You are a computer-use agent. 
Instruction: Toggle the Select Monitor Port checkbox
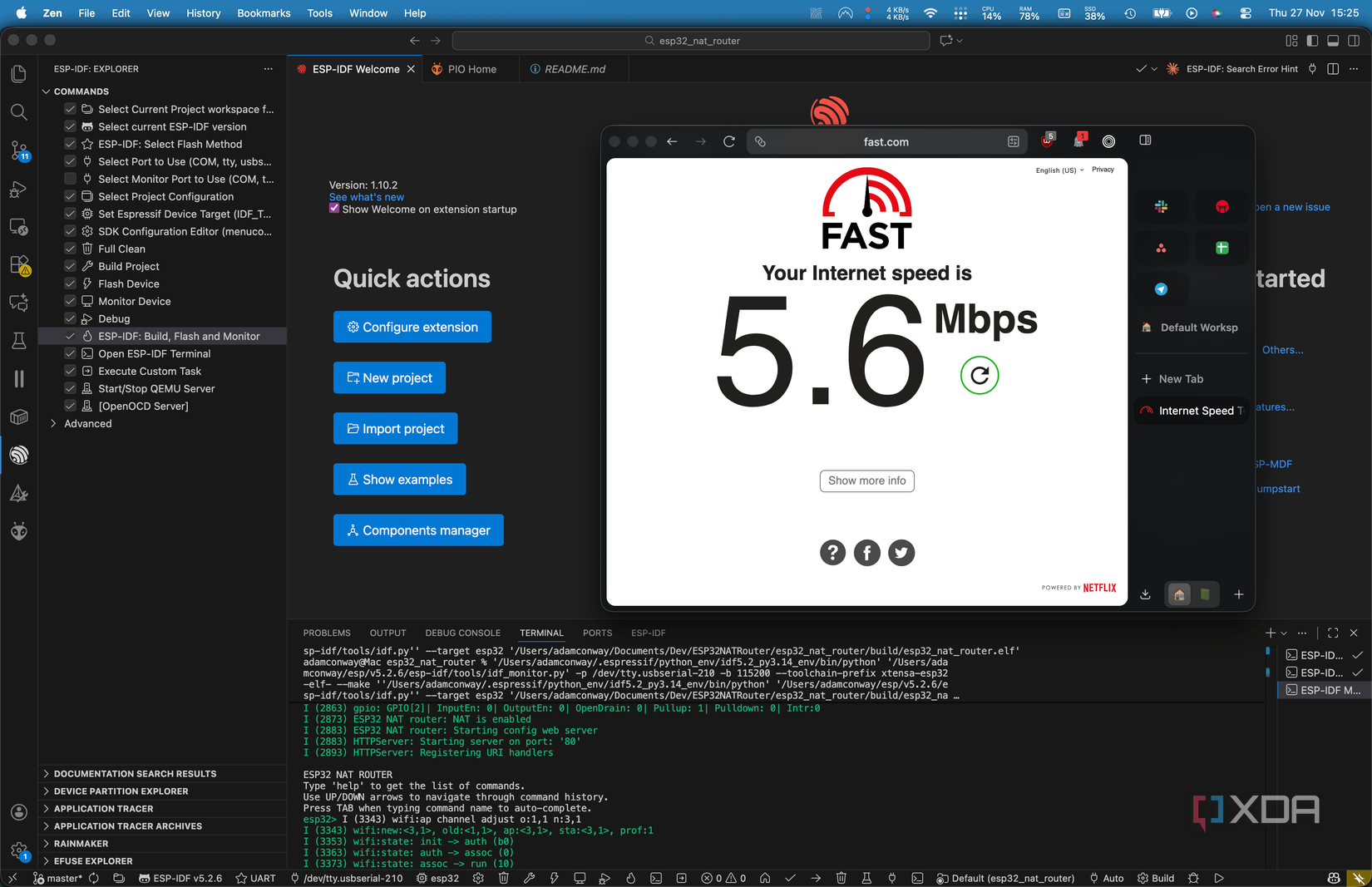pos(71,179)
